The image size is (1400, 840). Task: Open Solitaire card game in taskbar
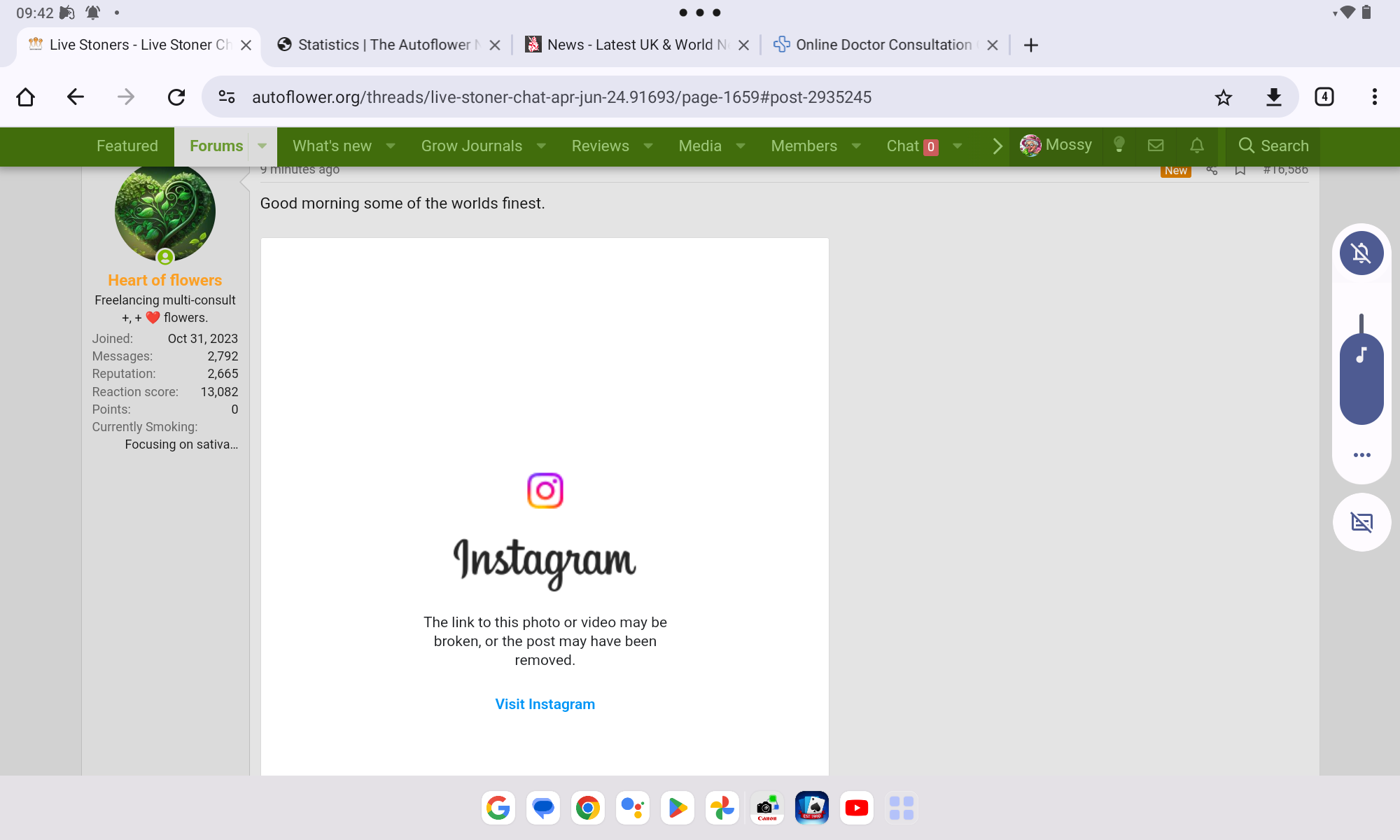812,808
